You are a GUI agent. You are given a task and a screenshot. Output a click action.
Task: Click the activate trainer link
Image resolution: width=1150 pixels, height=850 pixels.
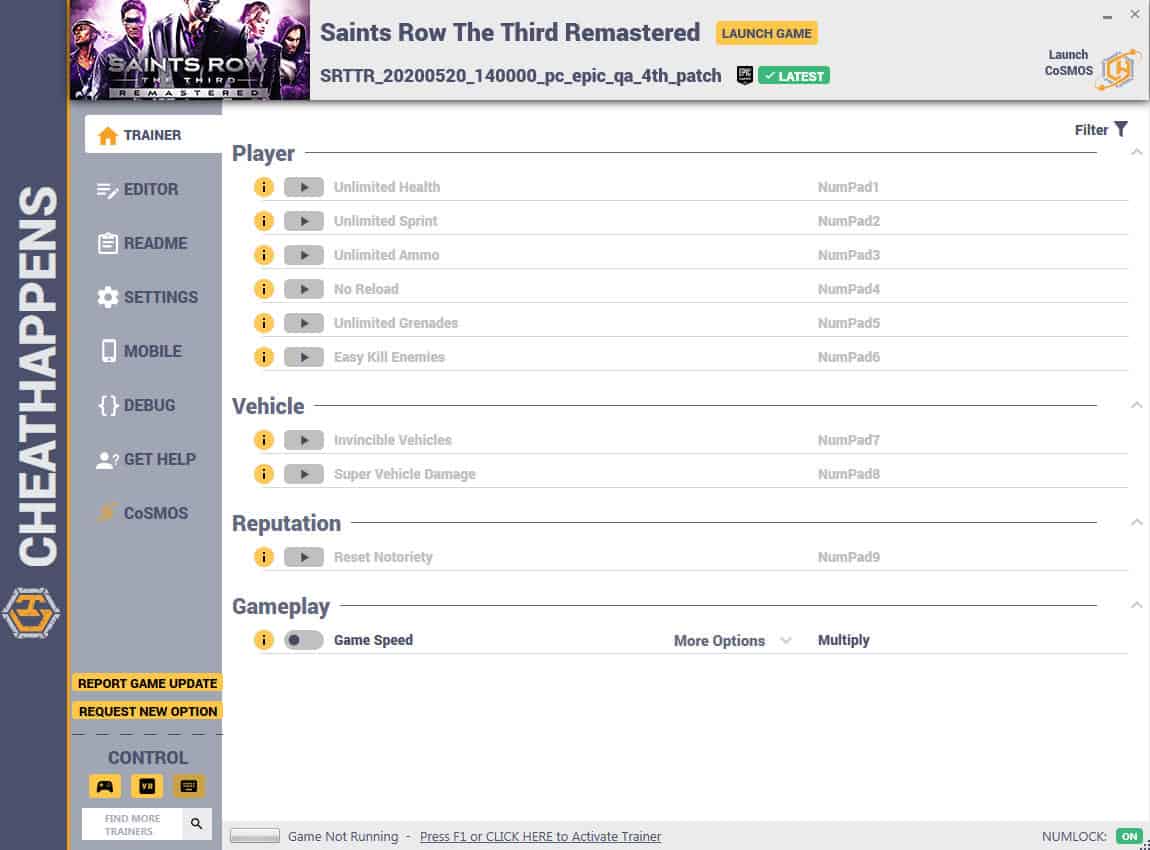541,837
